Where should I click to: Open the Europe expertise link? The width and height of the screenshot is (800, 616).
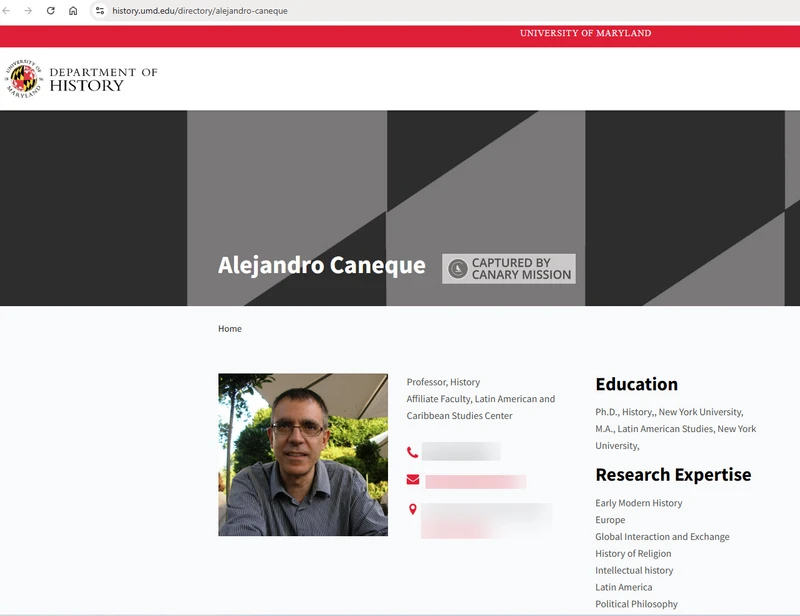tap(610, 520)
